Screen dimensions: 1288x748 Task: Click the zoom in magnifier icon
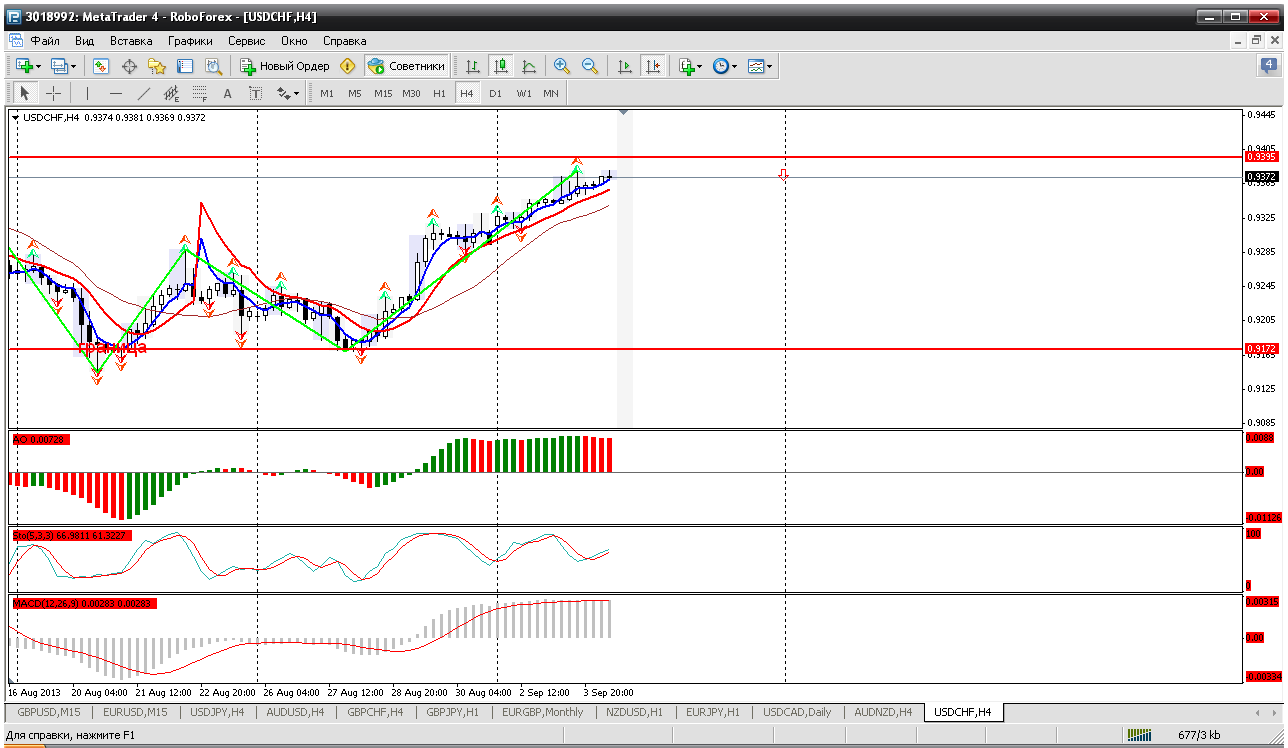pos(562,66)
